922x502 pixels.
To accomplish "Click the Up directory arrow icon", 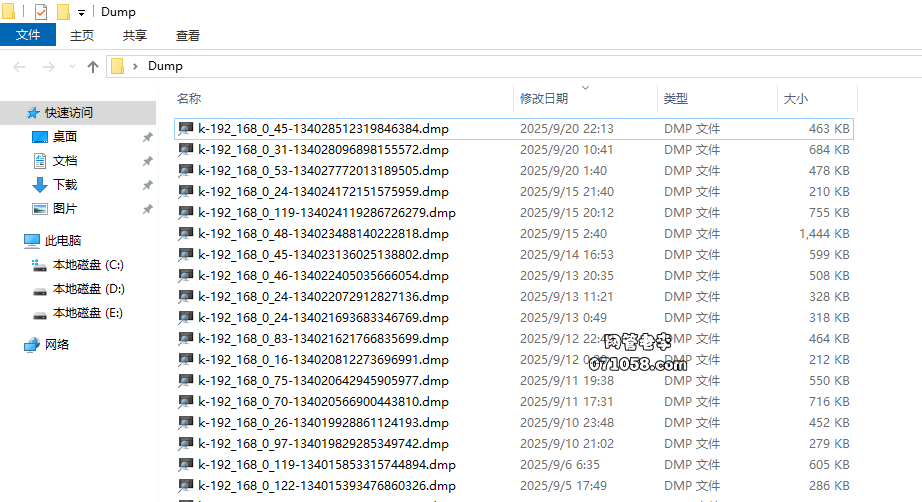I will click(93, 67).
